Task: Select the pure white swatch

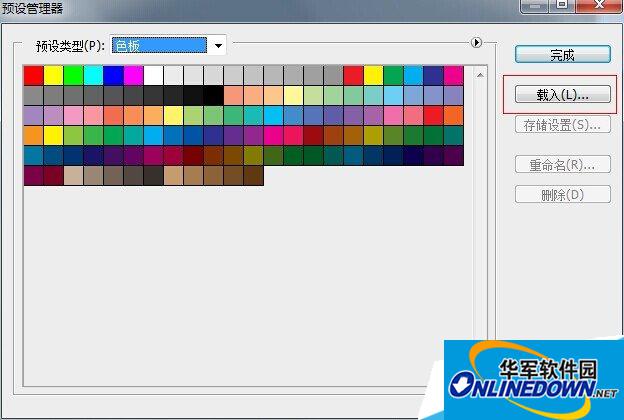Action: point(154,76)
